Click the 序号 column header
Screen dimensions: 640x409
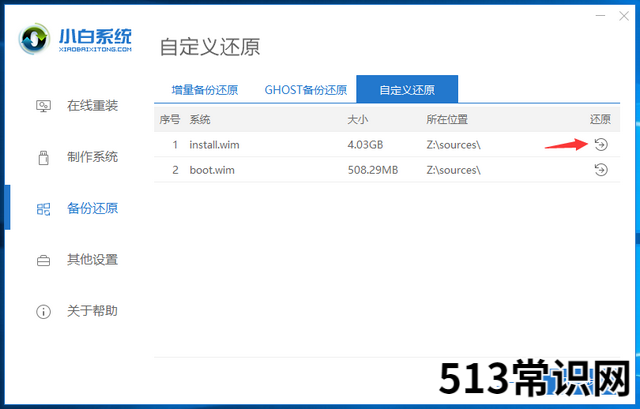click(x=169, y=120)
